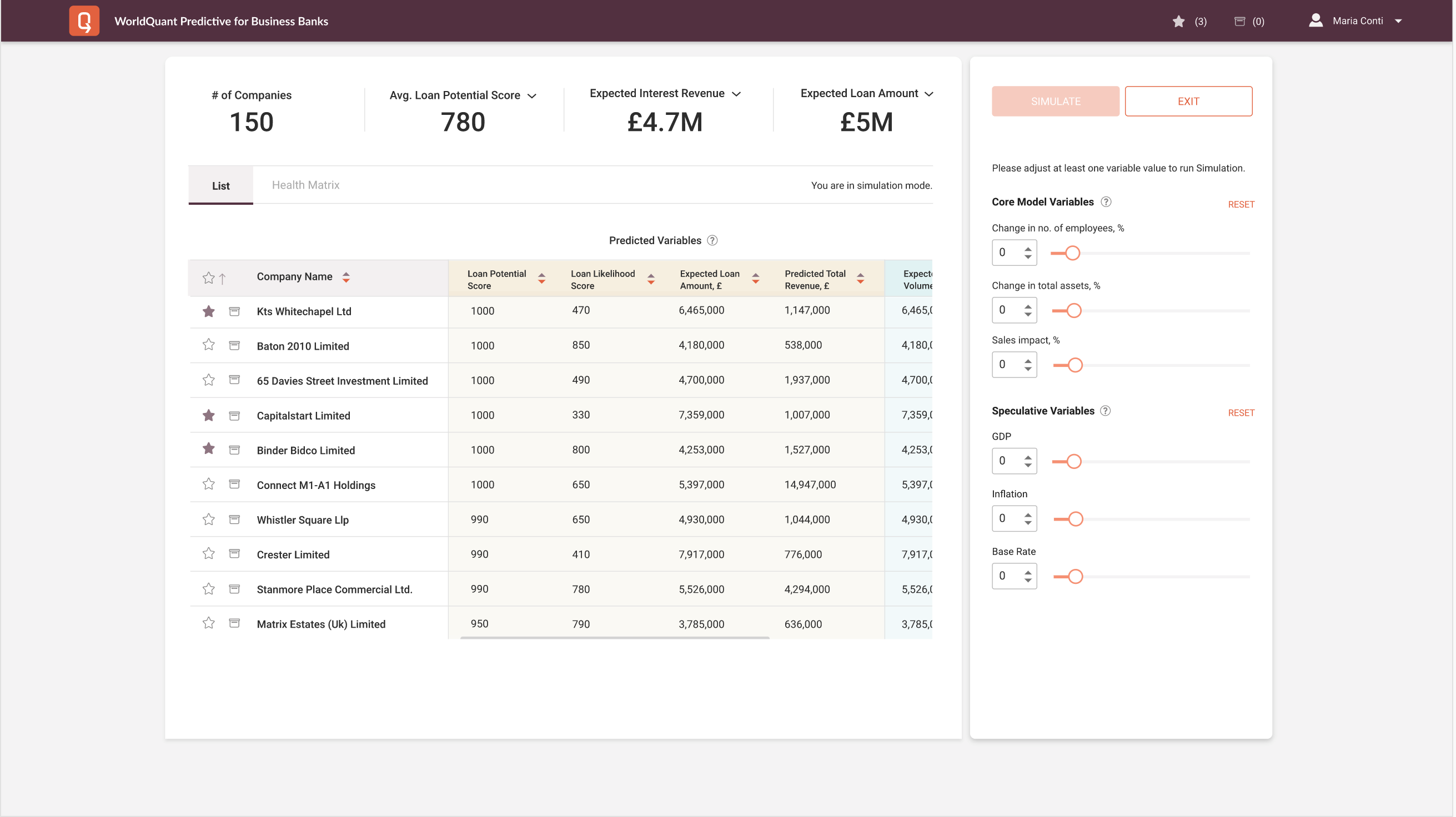
Task: Star Baton 2010 Limited
Action: (x=209, y=345)
